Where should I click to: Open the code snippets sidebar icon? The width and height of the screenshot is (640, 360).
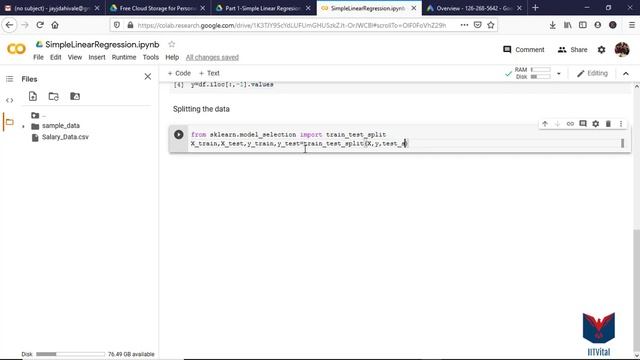click(x=9, y=100)
